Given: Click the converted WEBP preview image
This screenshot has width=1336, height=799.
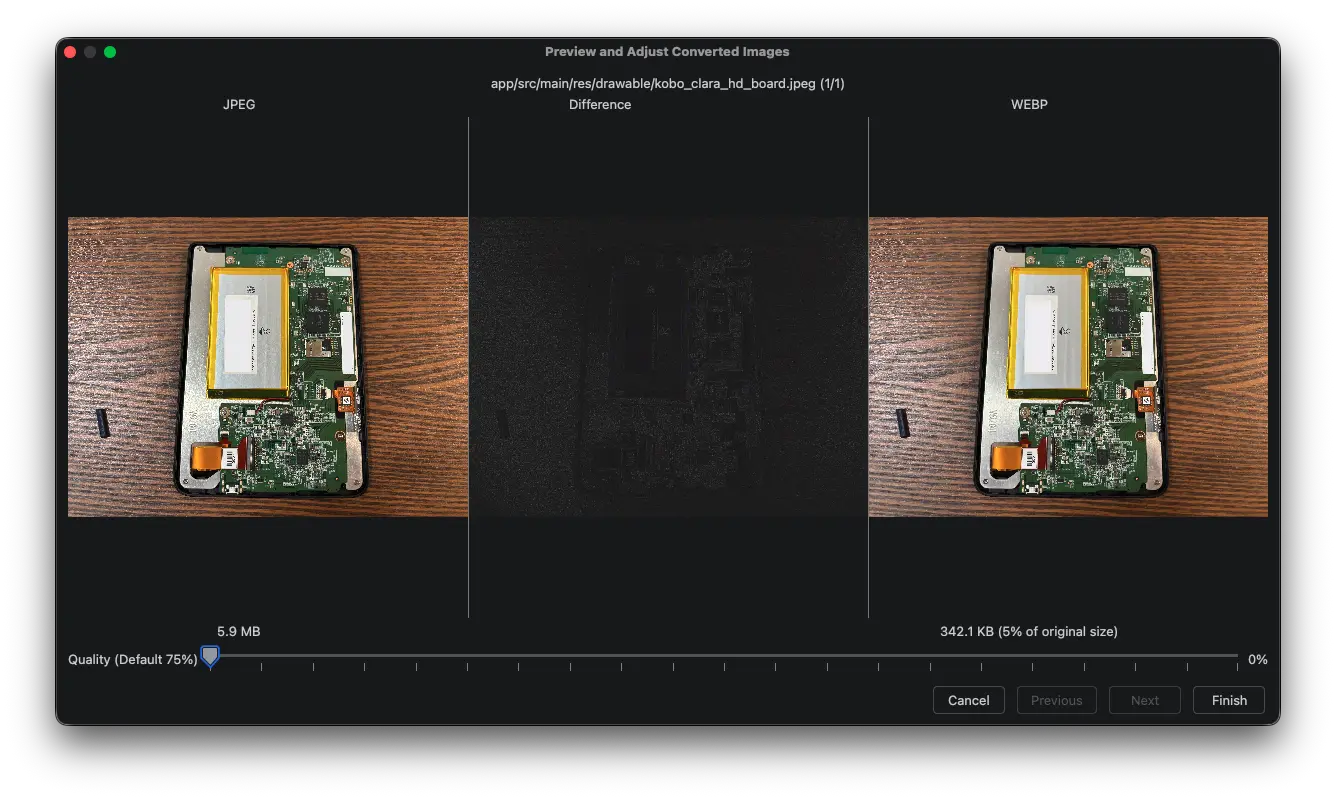Looking at the screenshot, I should [1068, 367].
